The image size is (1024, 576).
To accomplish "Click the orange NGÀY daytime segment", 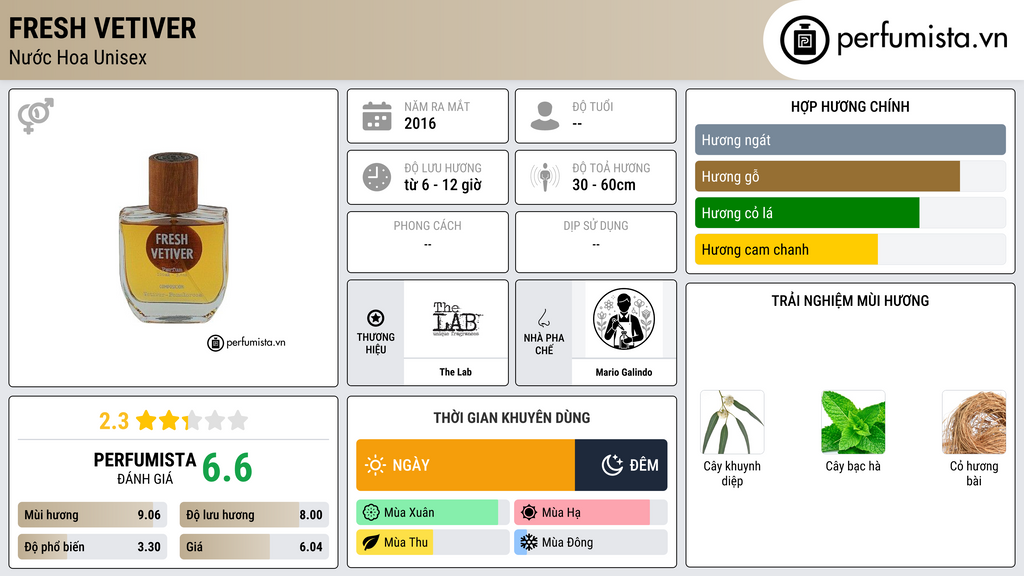I will [x=466, y=465].
